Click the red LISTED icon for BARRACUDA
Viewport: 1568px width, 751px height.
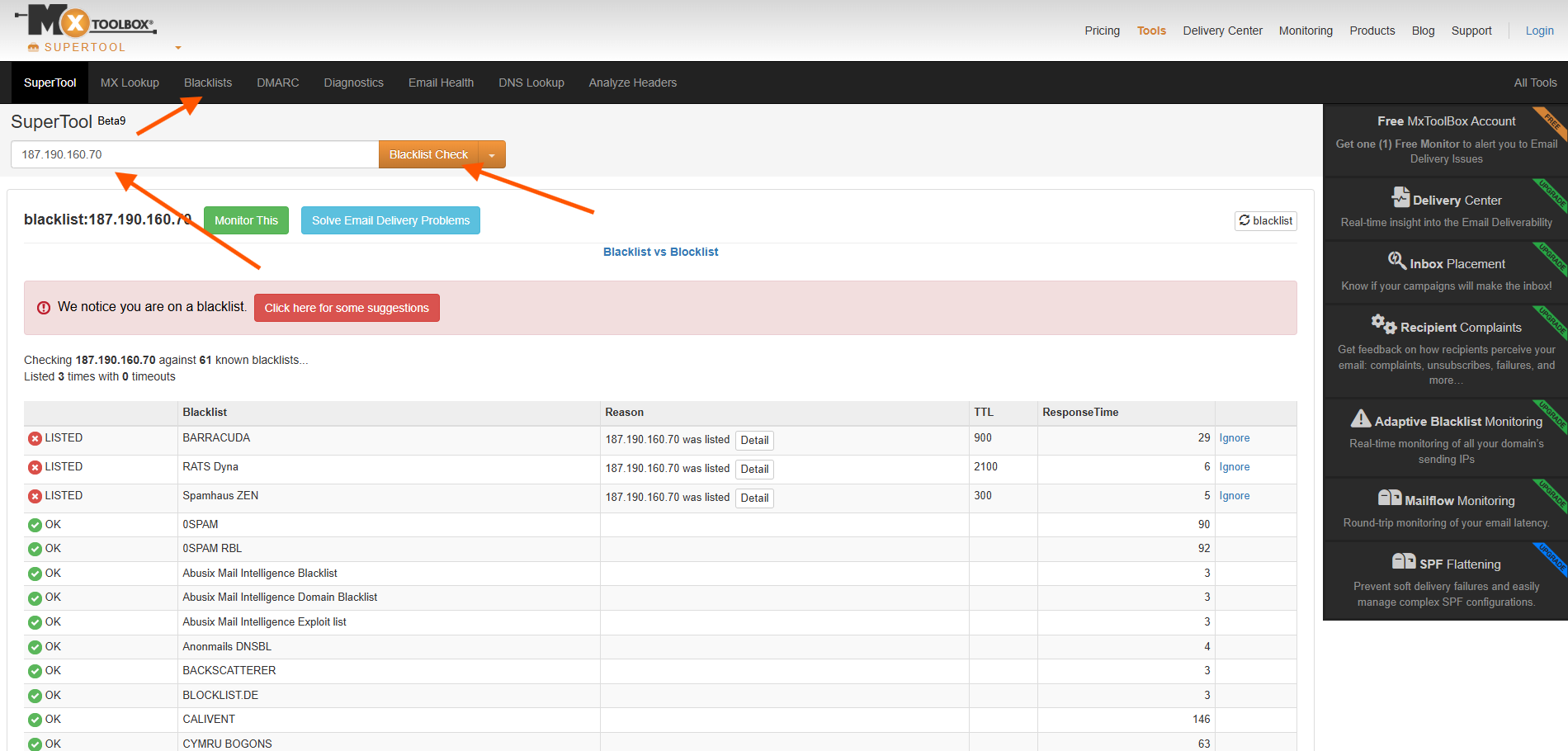point(35,439)
